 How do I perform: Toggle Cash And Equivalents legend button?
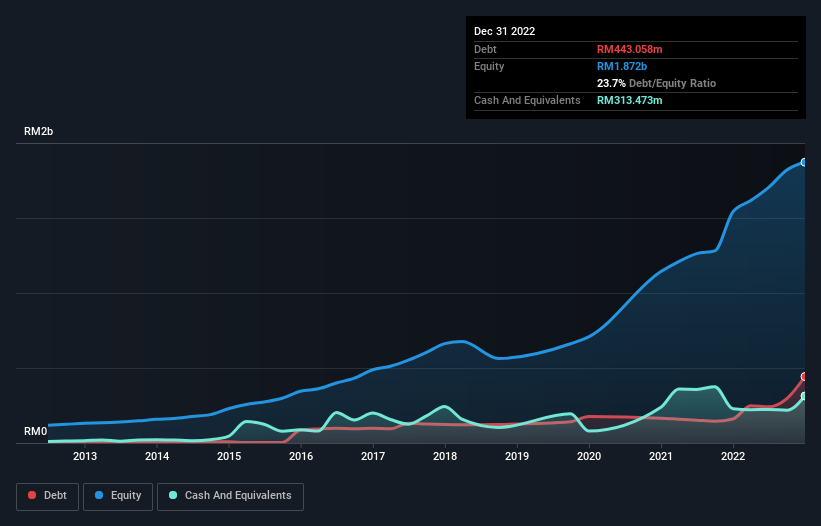click(230, 496)
